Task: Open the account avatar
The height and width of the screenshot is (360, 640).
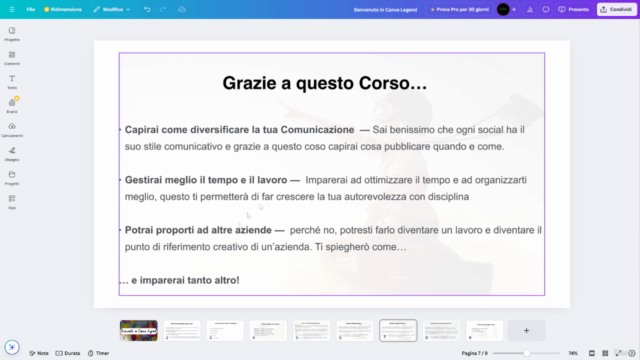Action: point(503,9)
